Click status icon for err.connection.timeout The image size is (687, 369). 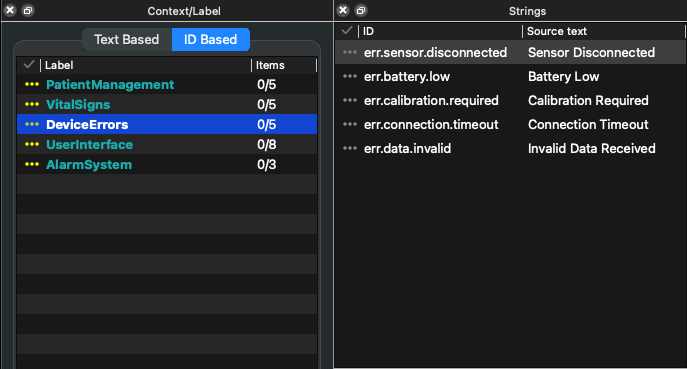click(350, 124)
